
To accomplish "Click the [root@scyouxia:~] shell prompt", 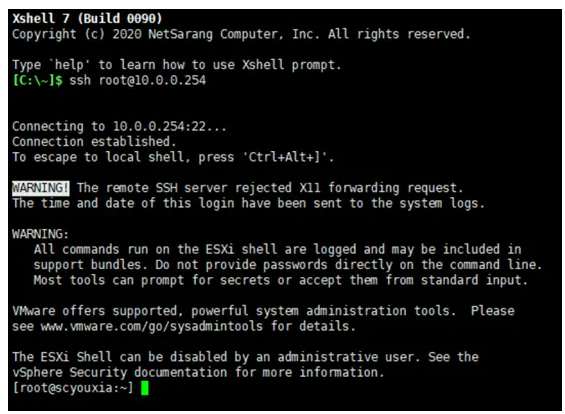I will pyautogui.click(x=73, y=388).
